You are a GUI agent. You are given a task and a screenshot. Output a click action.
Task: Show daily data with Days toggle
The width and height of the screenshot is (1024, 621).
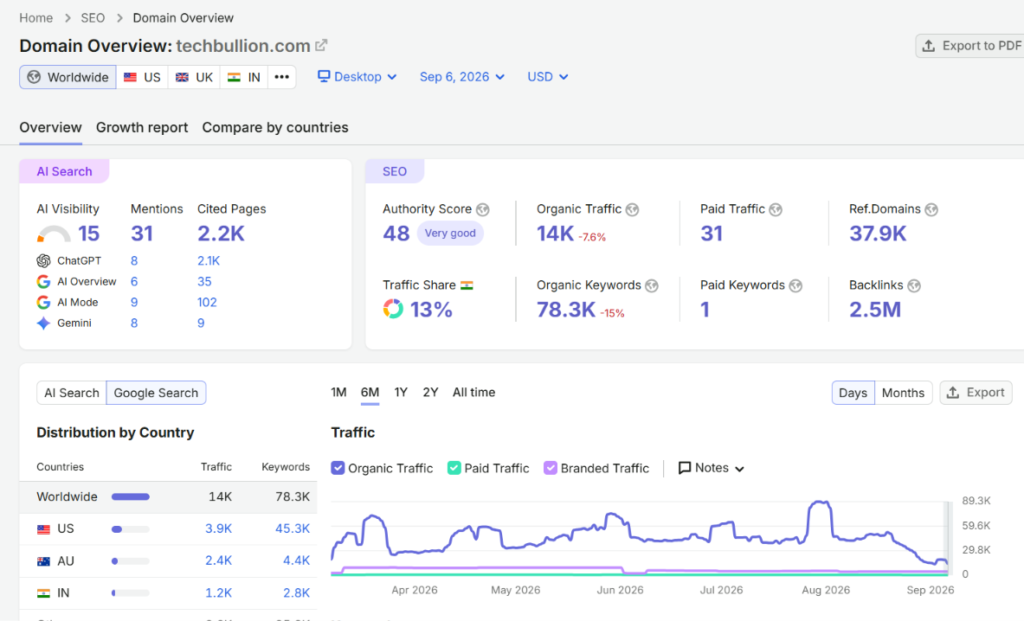853,393
